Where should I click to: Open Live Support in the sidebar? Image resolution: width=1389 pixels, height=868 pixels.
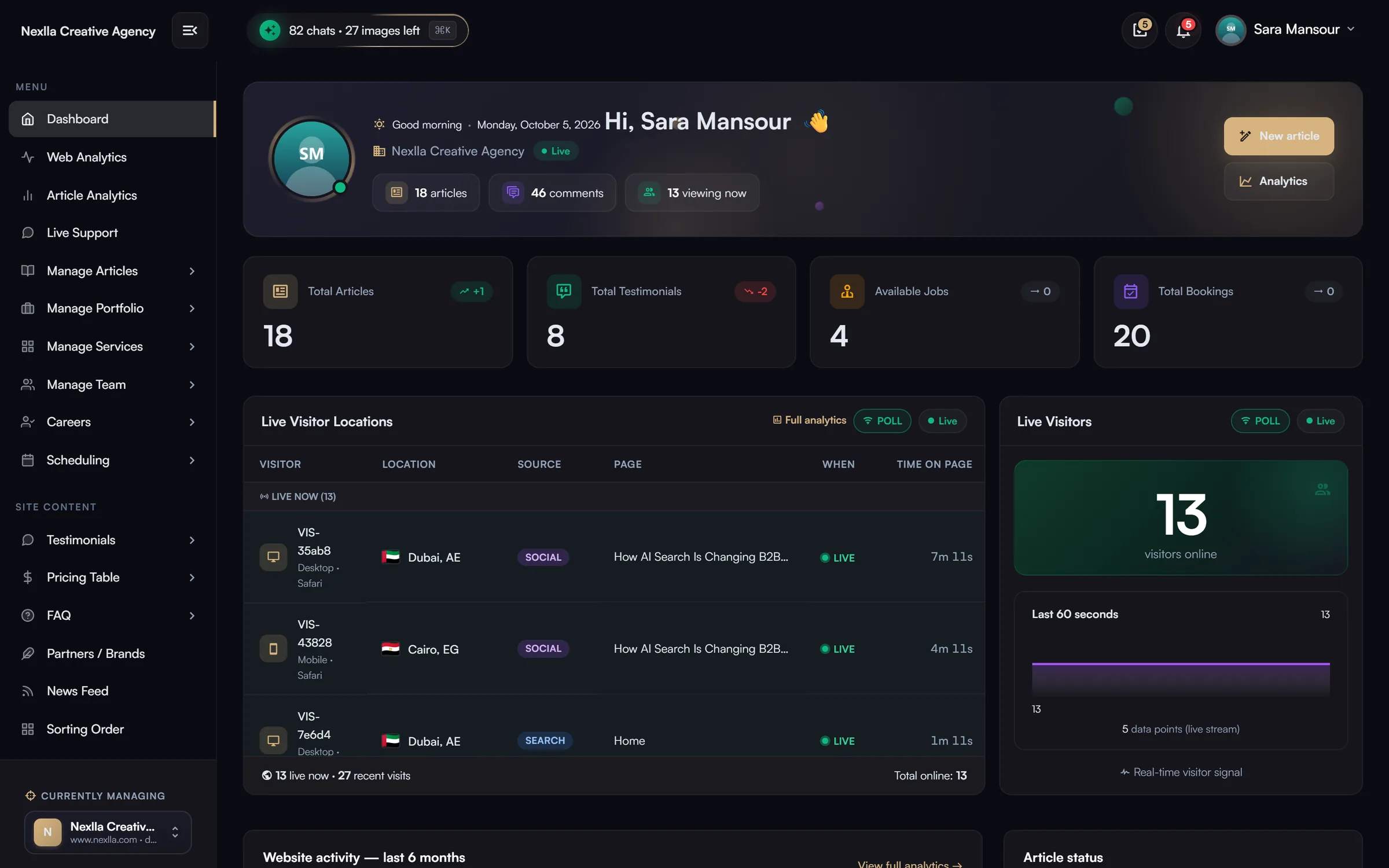pyautogui.click(x=112, y=233)
